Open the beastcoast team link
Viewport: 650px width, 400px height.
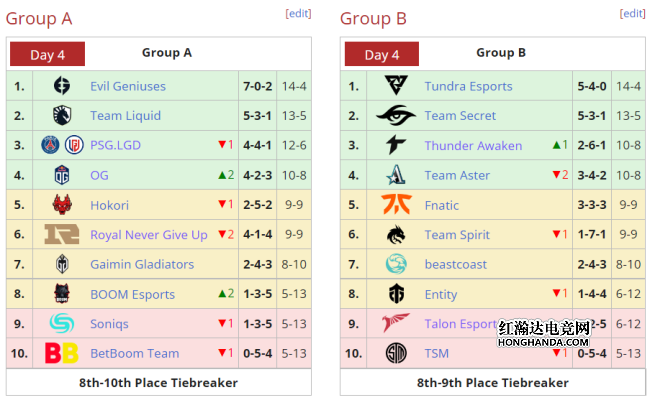(456, 264)
